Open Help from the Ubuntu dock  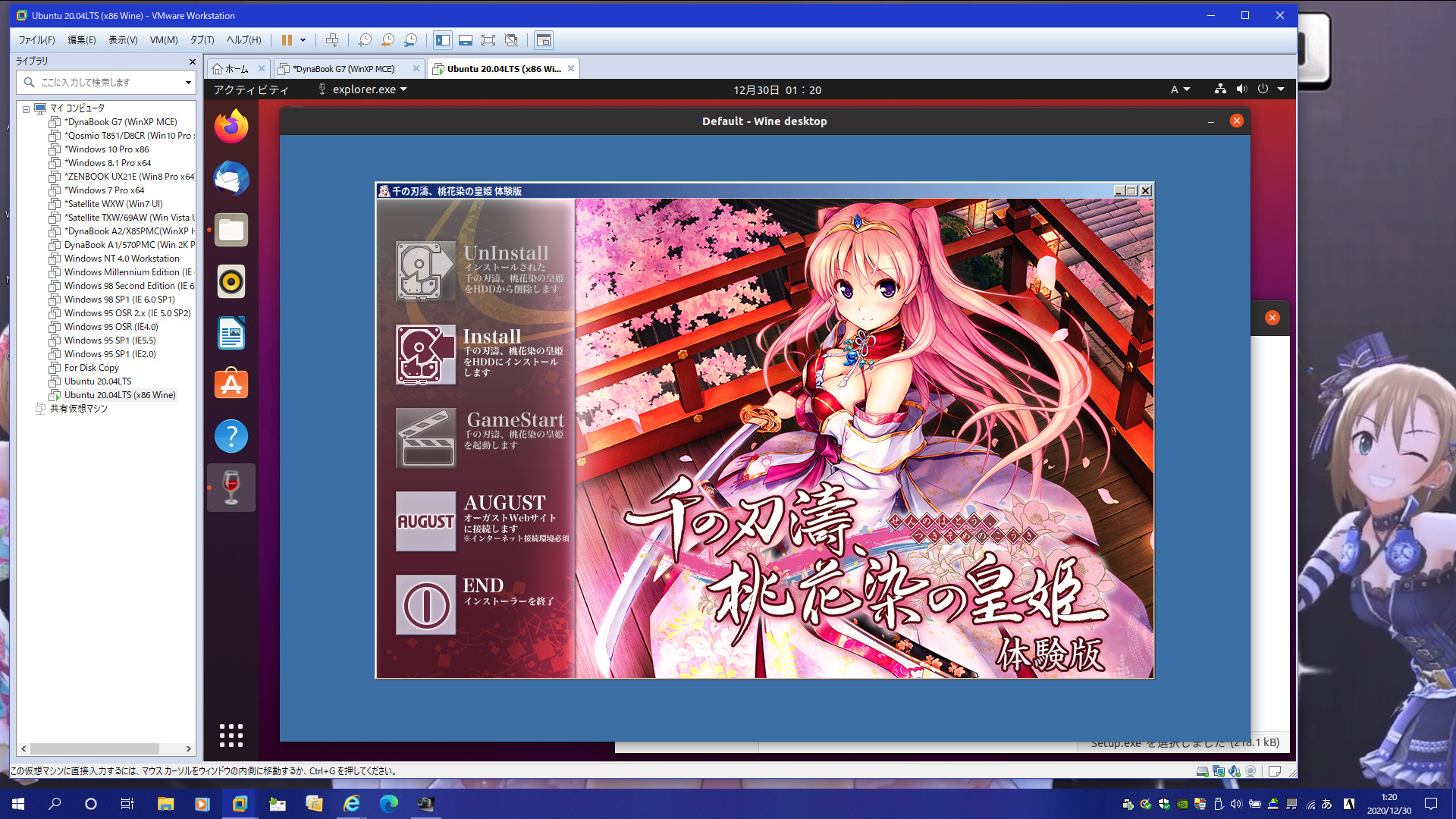[231, 436]
